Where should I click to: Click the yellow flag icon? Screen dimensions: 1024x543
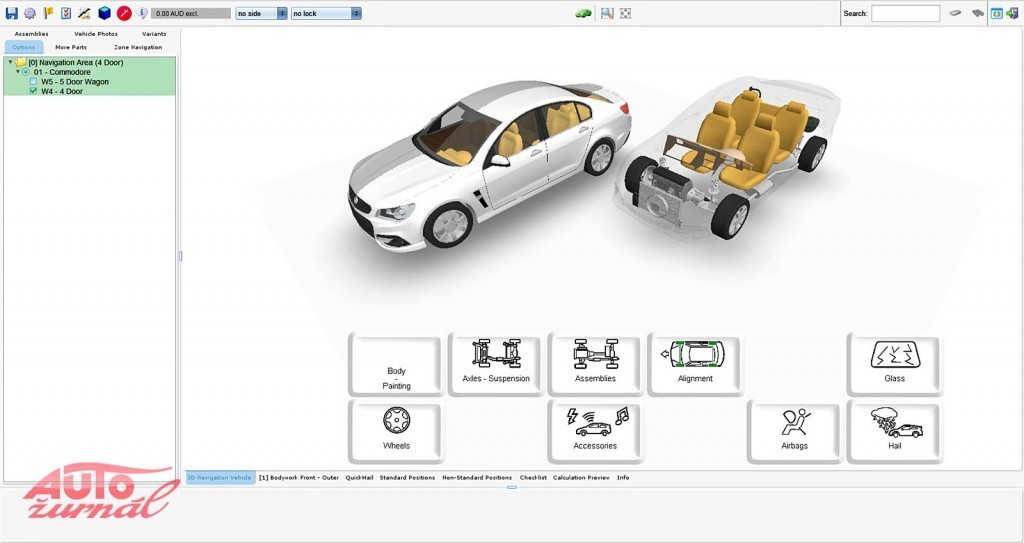(x=48, y=13)
